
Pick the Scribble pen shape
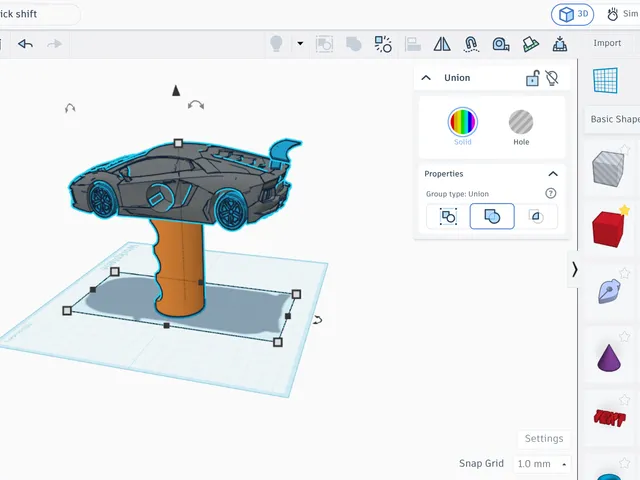click(609, 291)
